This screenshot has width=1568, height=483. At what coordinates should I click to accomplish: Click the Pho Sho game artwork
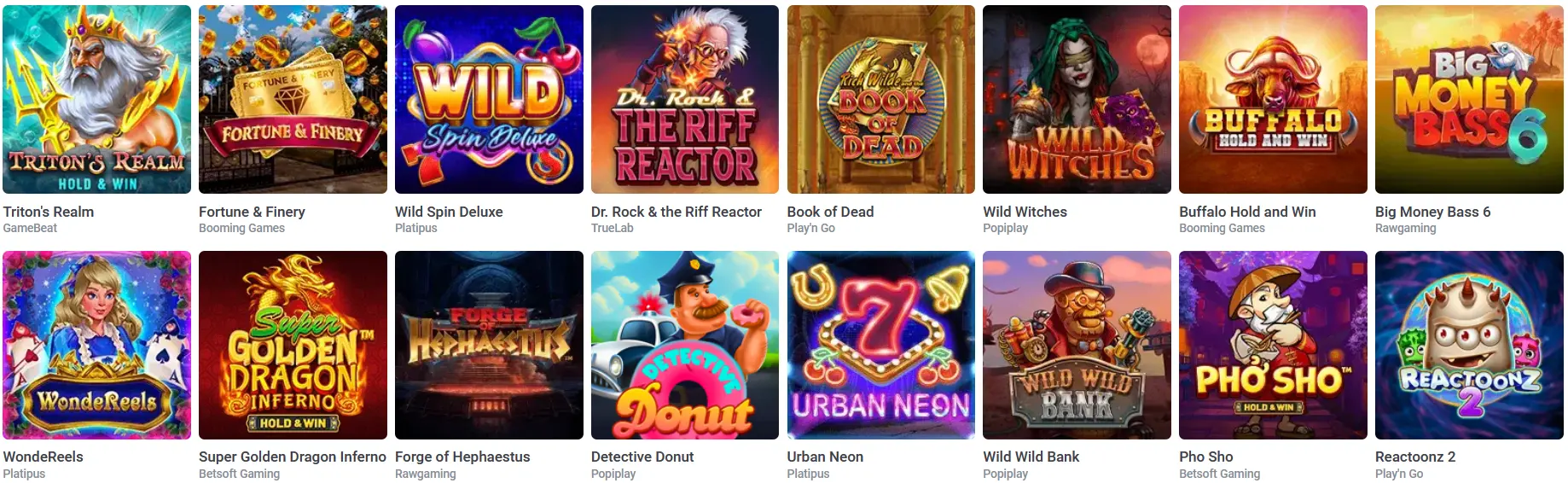click(x=1273, y=345)
